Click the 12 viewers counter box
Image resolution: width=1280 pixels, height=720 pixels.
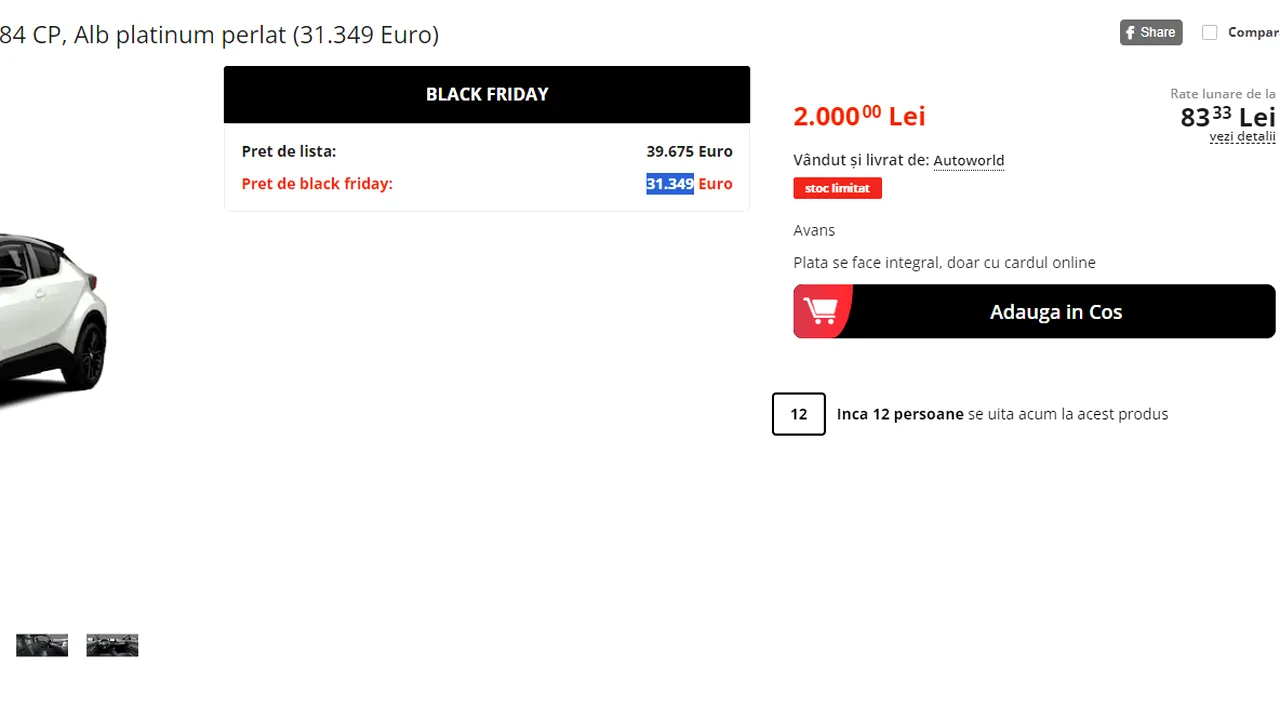pyautogui.click(x=799, y=414)
